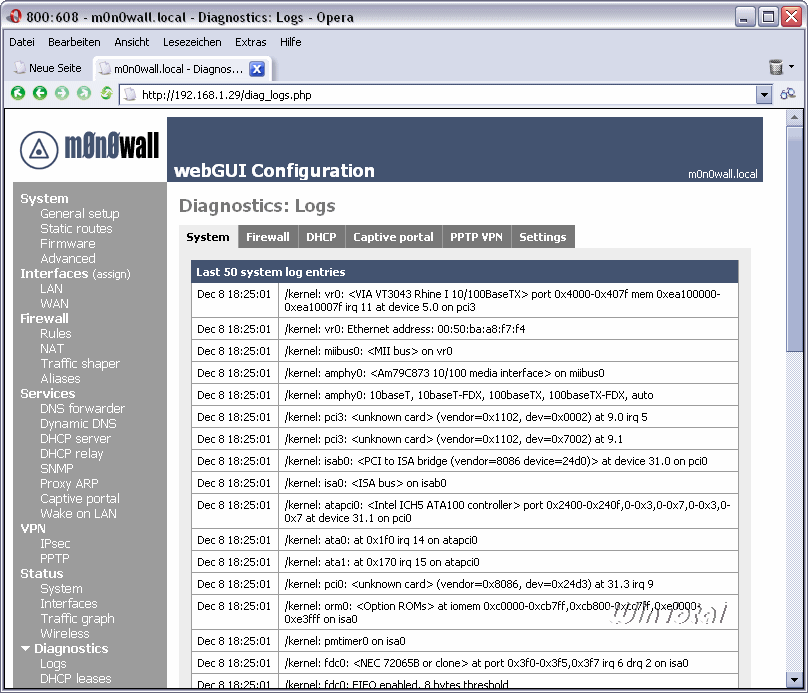The image size is (808, 693).
Task: Click the m0n0wall logo
Action: coord(90,149)
